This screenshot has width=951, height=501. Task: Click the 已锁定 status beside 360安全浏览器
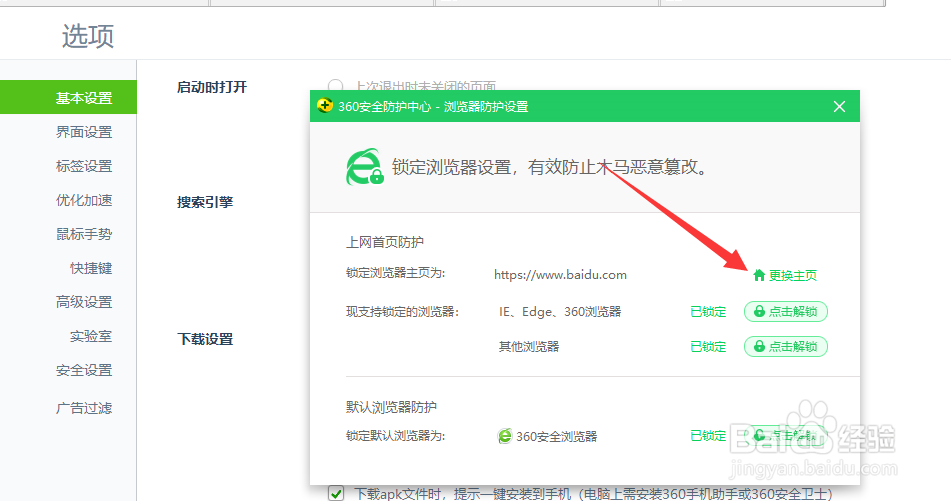[x=708, y=435]
